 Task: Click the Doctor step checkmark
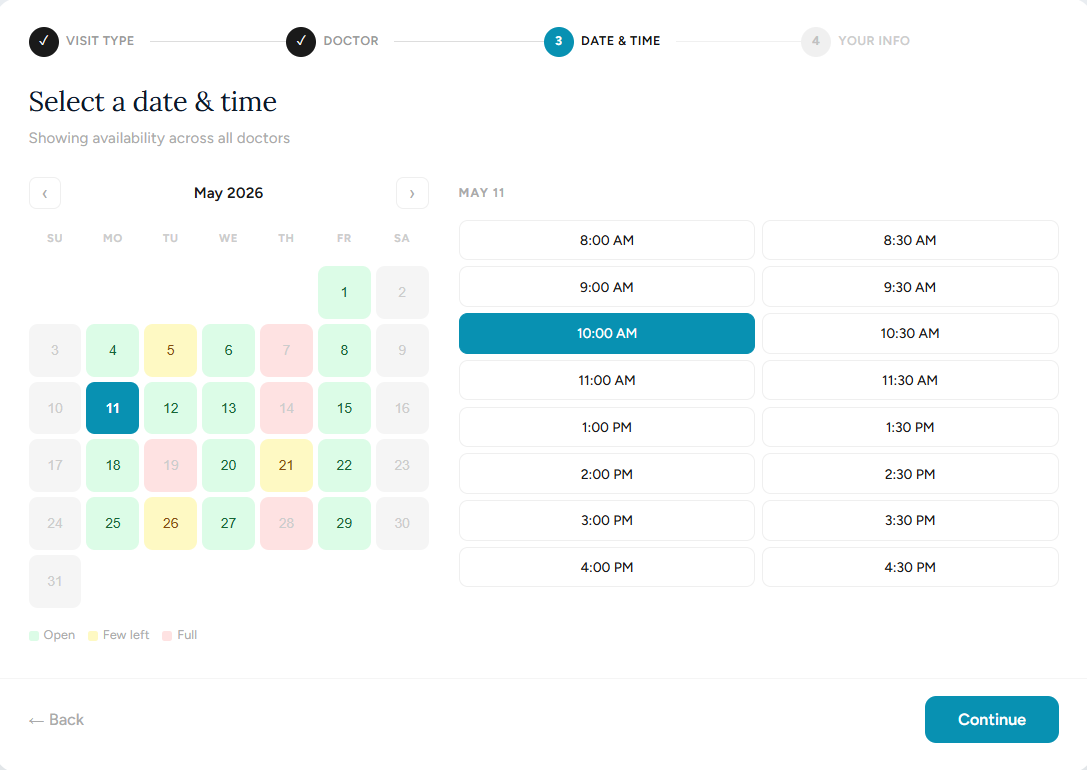[301, 41]
